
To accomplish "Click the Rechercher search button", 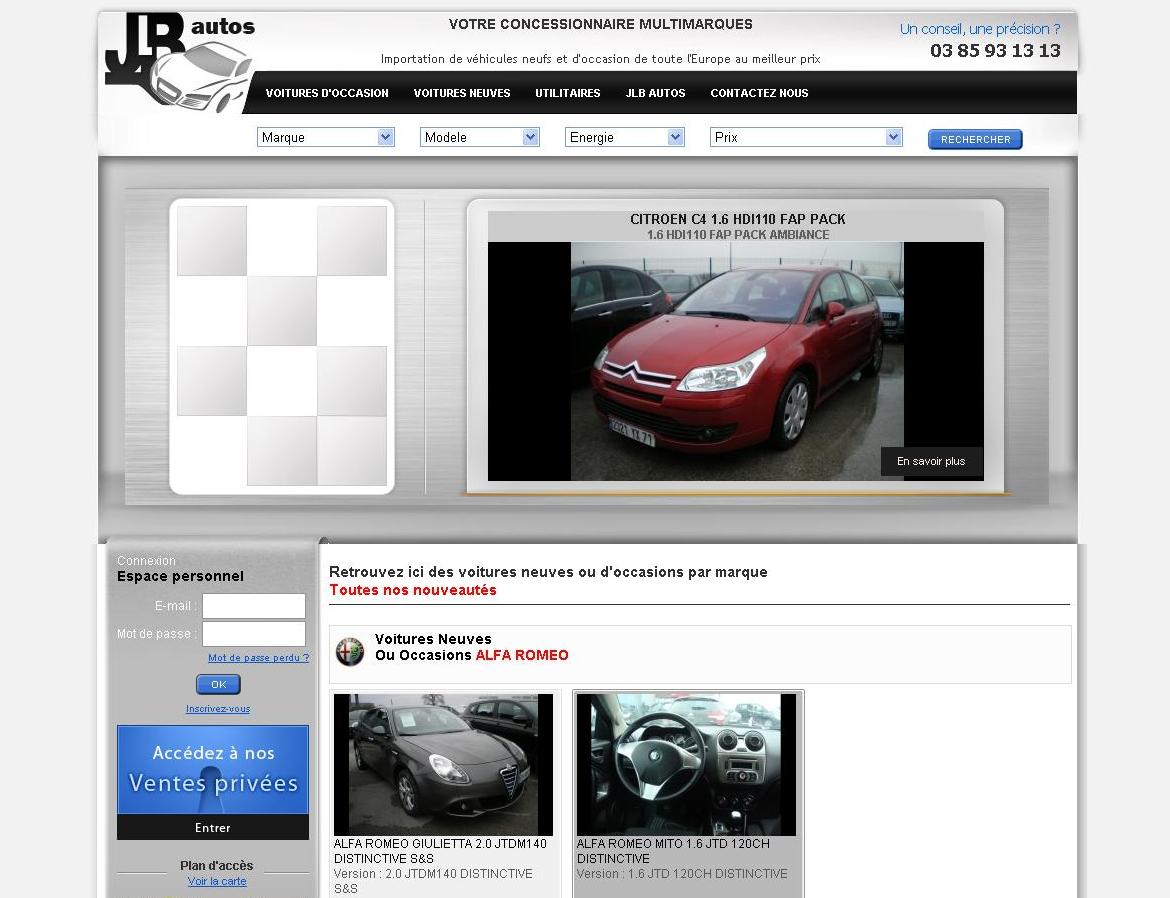I will click(975, 140).
